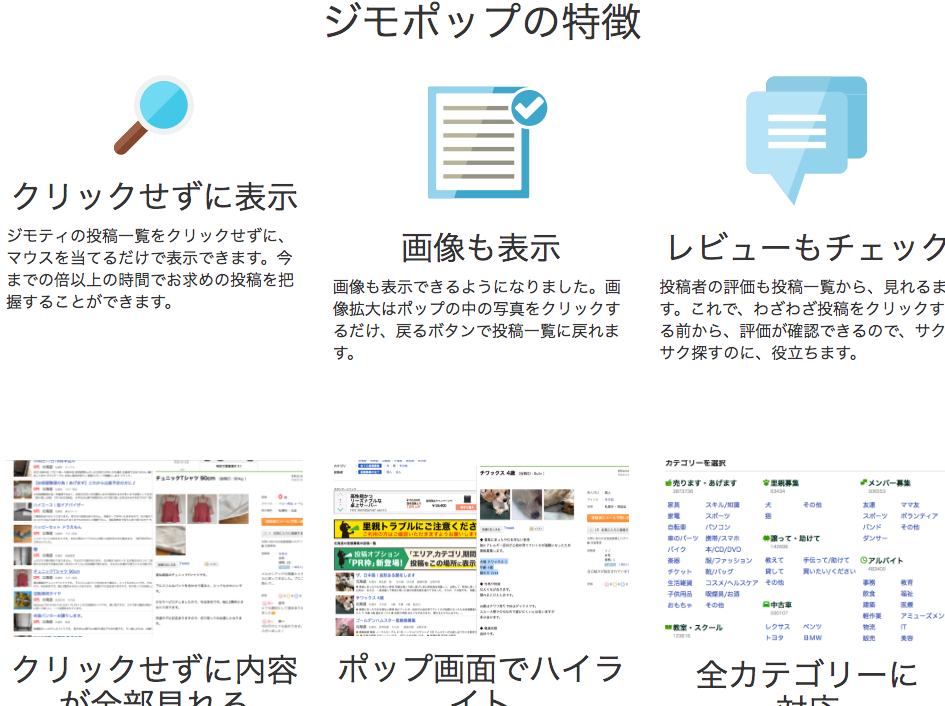Open the カテゴリーを選択 category list screenshot
Image resolution: width=945 pixels, height=706 pixels.
pyautogui.click(x=804, y=550)
